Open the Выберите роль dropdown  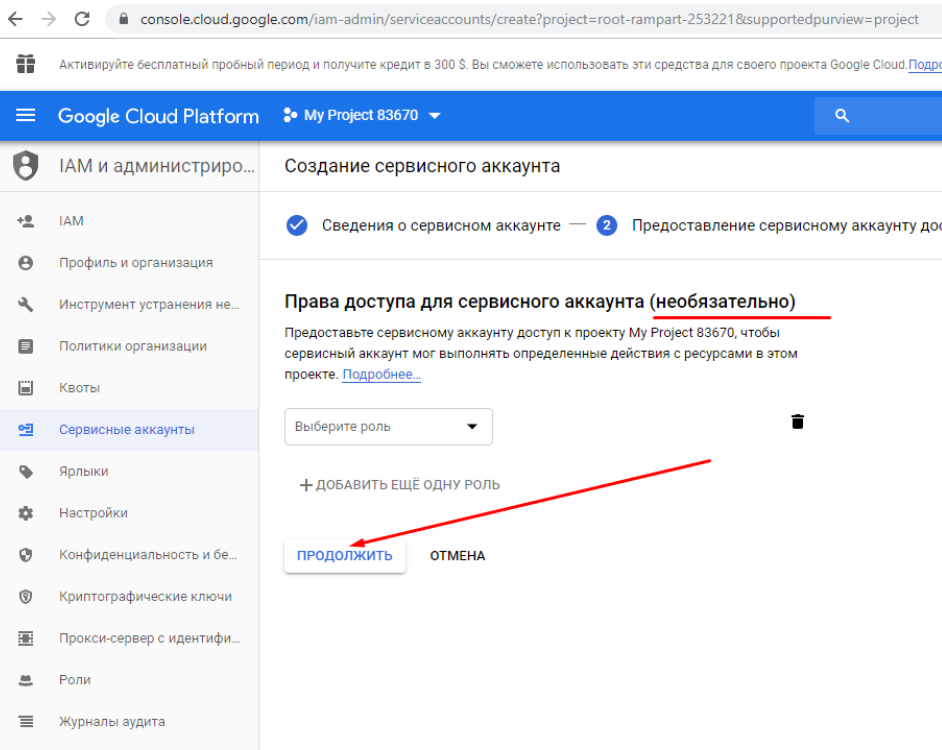tap(389, 427)
